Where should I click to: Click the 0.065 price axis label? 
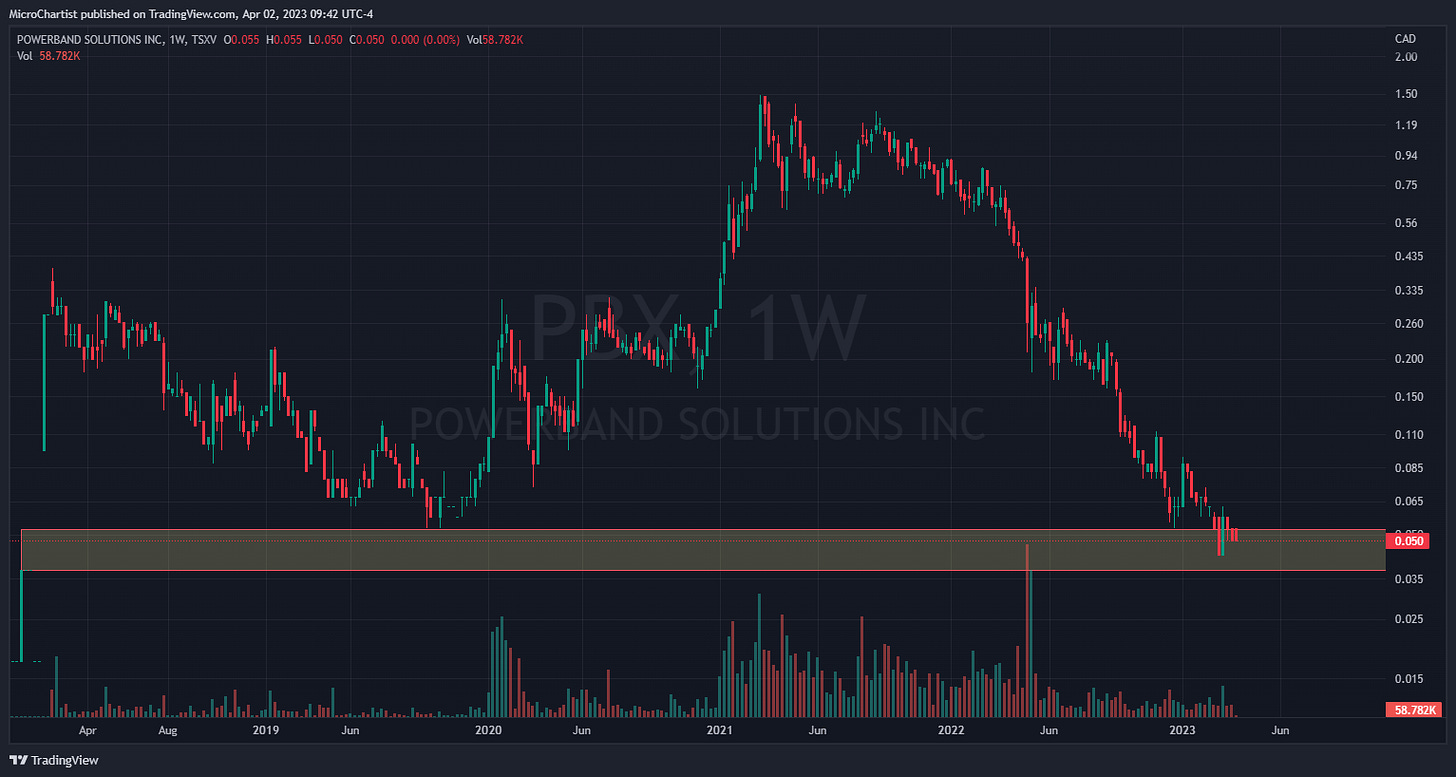1409,502
